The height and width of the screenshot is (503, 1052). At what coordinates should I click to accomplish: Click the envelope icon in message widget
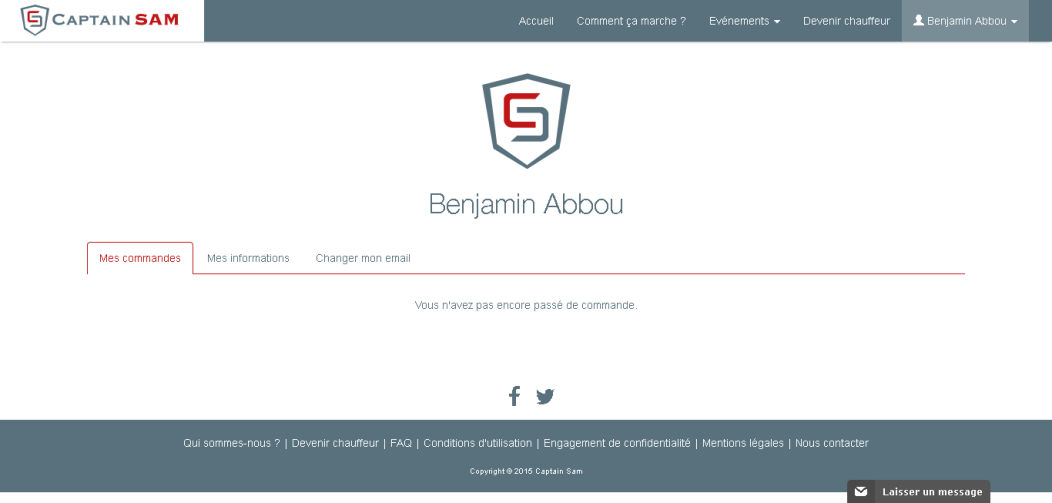[861, 492]
